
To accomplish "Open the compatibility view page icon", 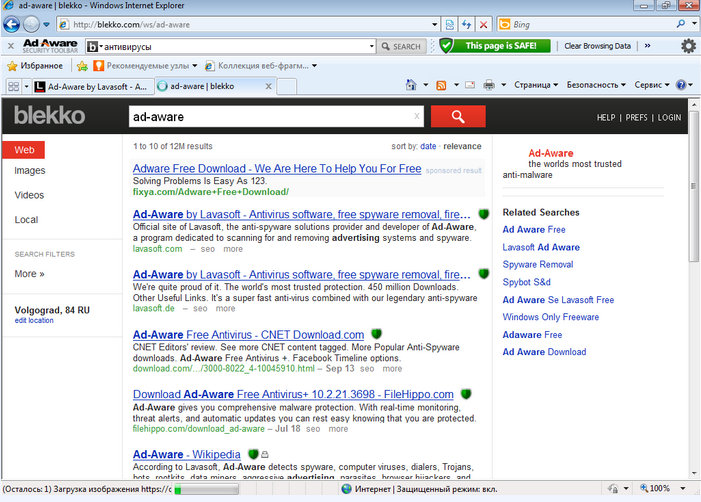I will [449, 25].
